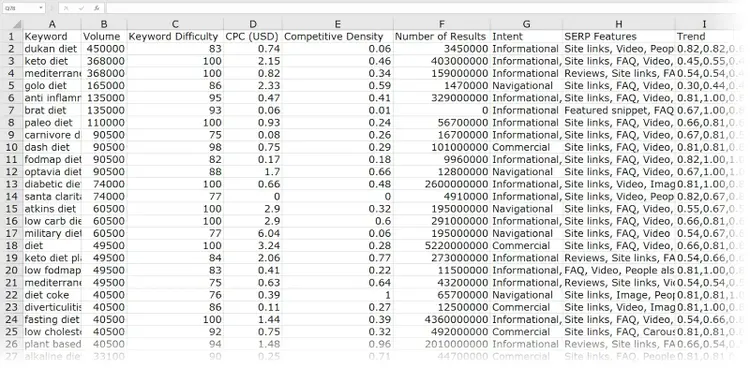Select 'Navigational' intent cell in golo diet row

[526, 86]
